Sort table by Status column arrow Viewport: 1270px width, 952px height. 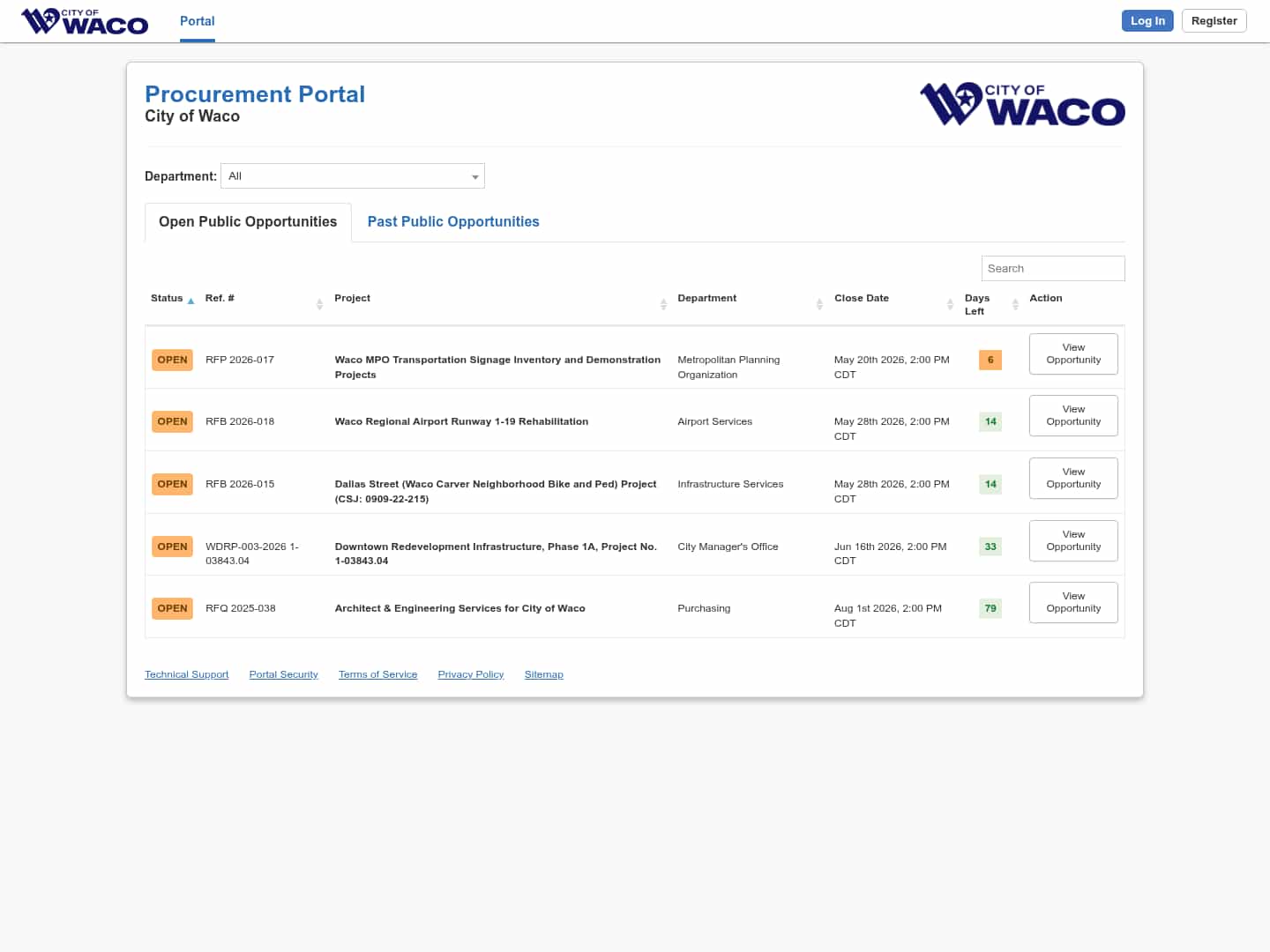click(x=190, y=301)
